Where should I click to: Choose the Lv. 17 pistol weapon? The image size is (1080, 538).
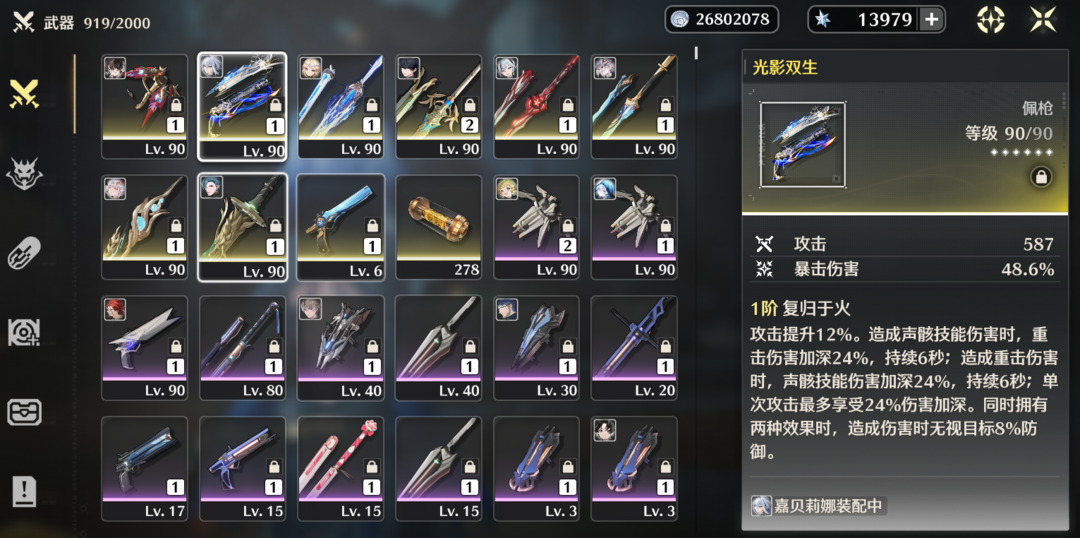point(145,468)
